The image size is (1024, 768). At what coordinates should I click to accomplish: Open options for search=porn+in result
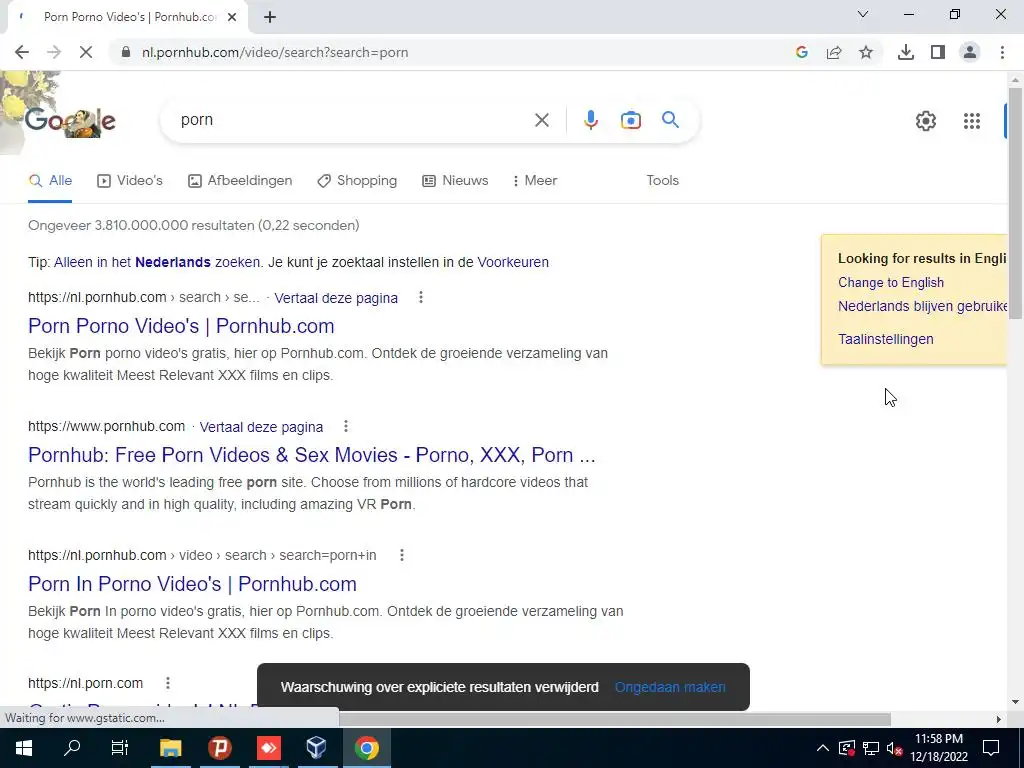(402, 555)
